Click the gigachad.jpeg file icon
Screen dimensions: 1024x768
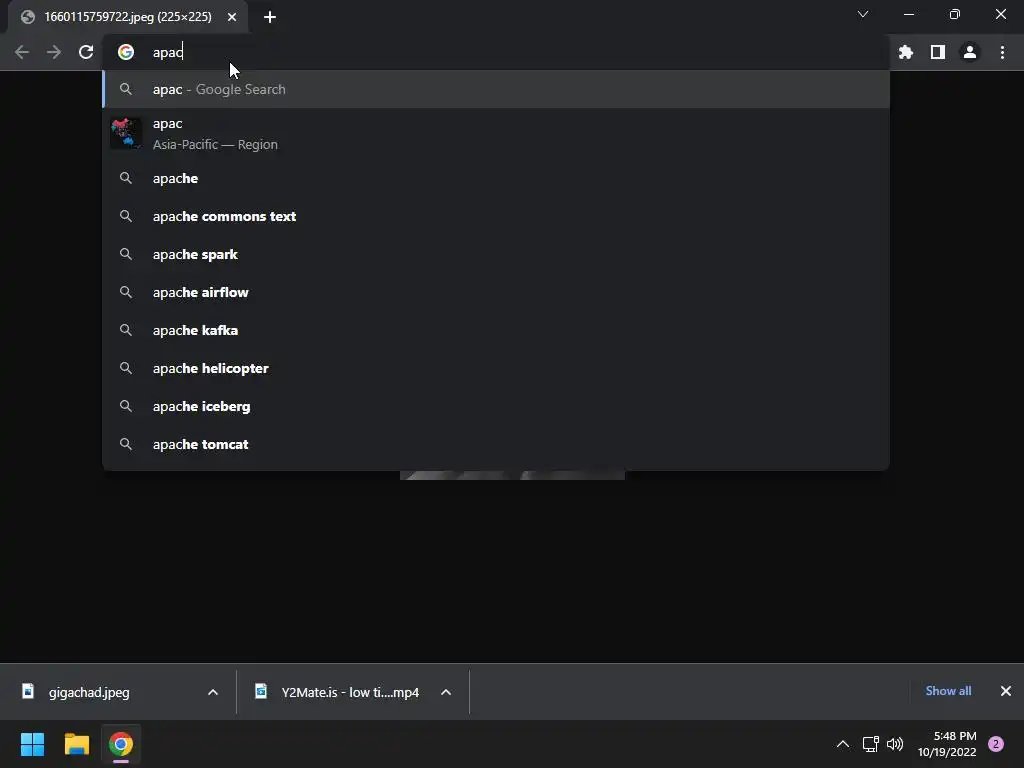(x=27, y=691)
